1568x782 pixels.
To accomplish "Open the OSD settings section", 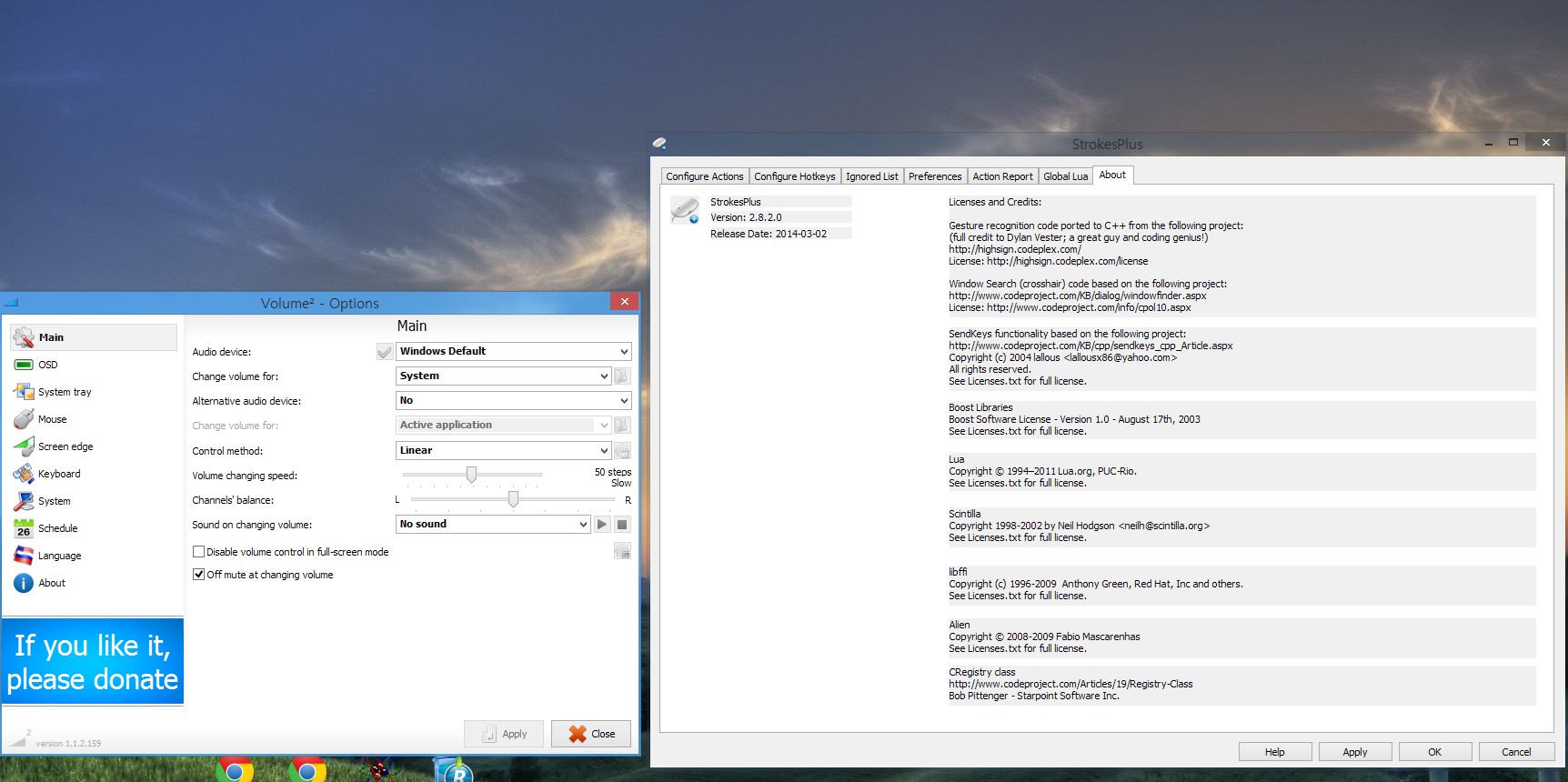I will tap(94, 365).
